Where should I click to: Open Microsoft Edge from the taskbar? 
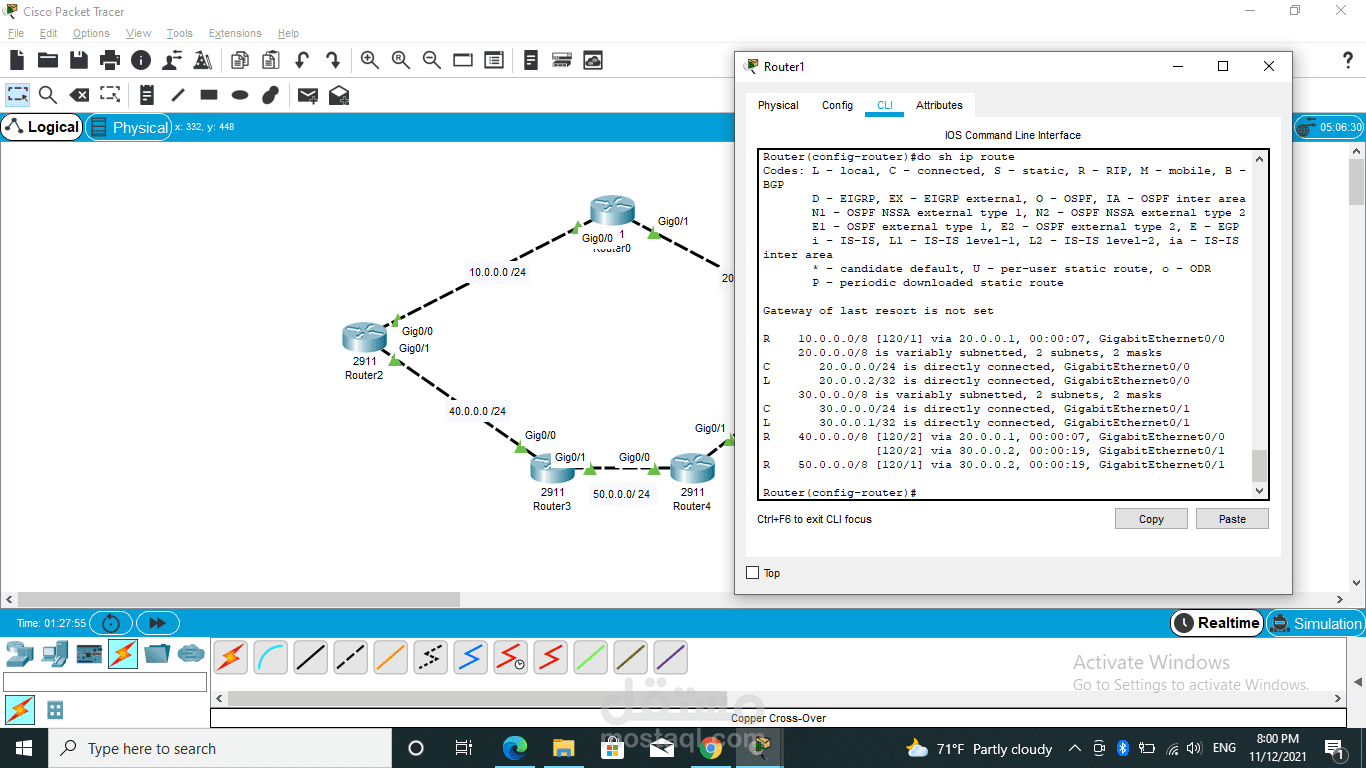[x=514, y=748]
